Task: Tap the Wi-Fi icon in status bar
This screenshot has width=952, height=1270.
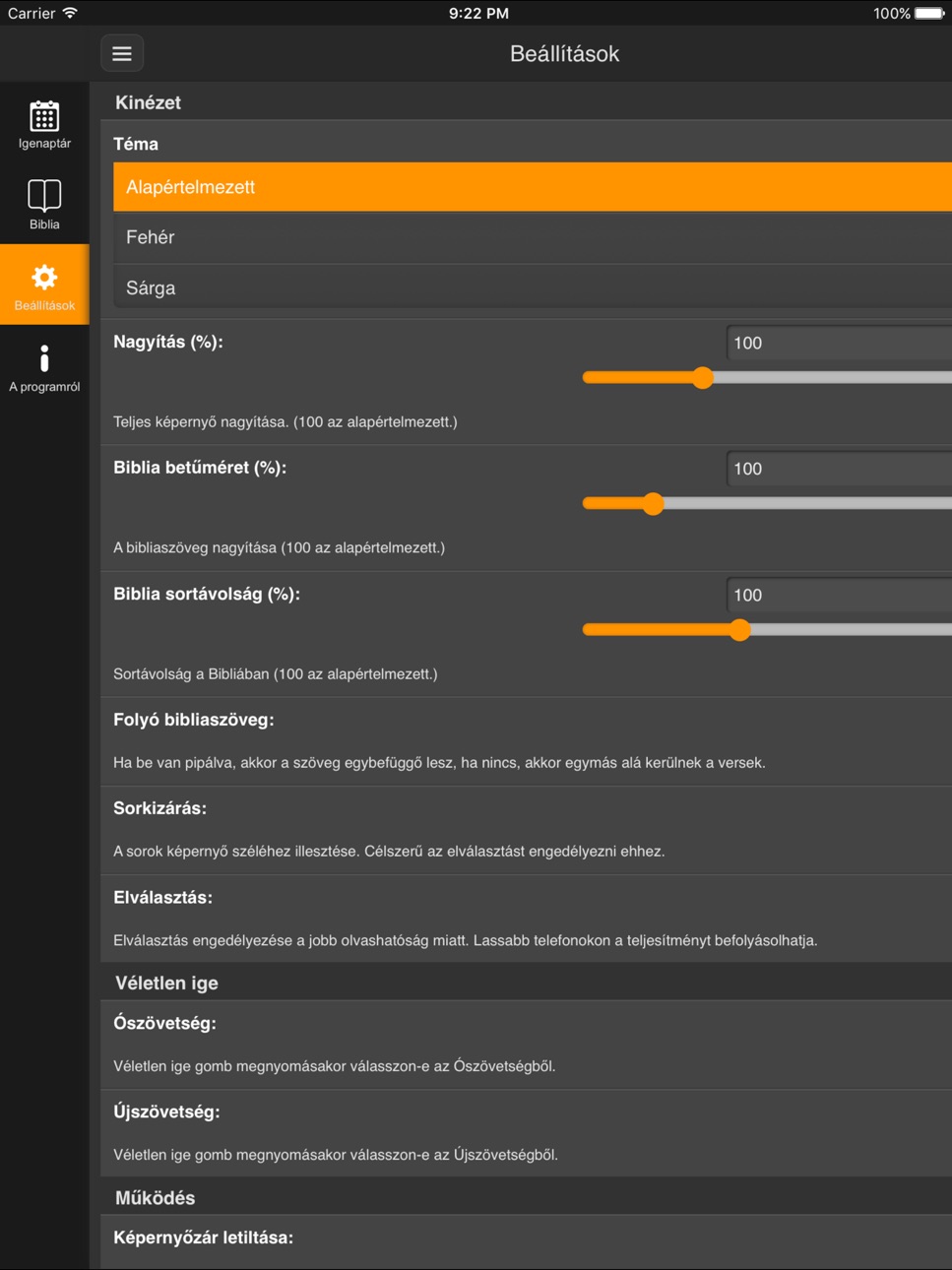Action: (70, 13)
